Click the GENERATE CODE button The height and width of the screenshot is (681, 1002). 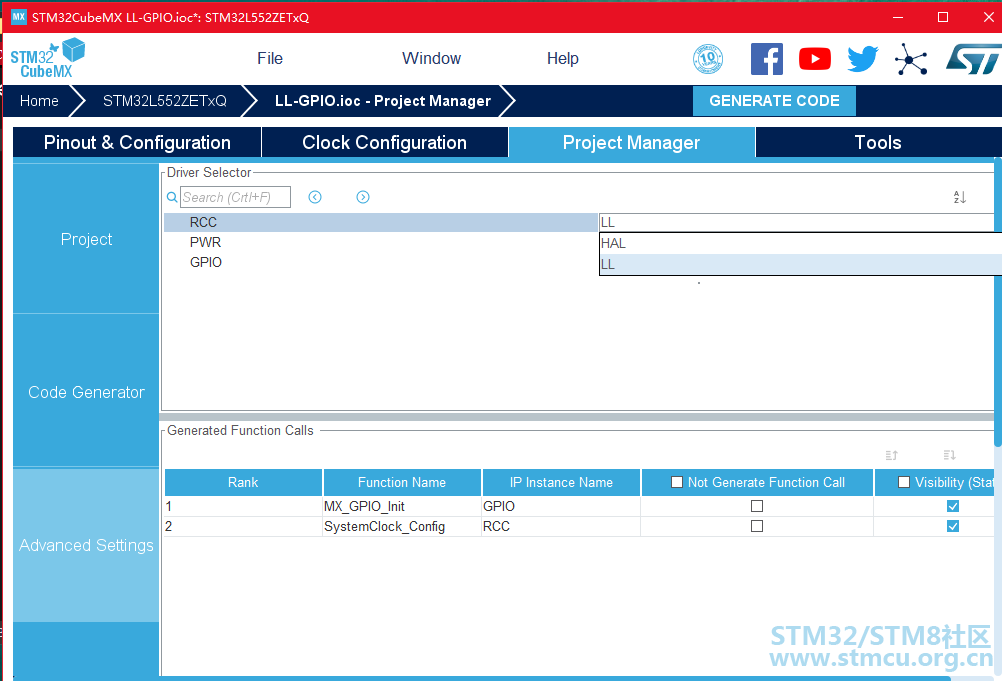pyautogui.click(x=774, y=101)
